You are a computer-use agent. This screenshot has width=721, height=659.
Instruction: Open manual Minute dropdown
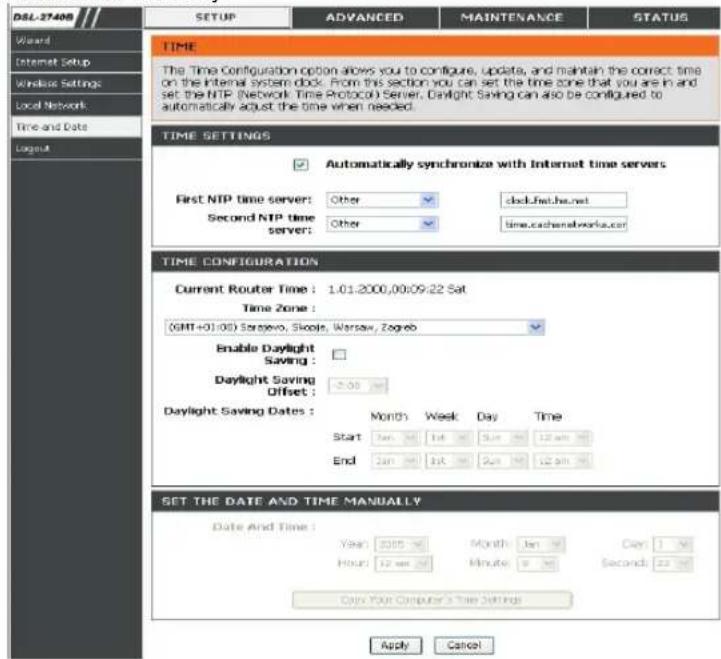click(x=538, y=563)
